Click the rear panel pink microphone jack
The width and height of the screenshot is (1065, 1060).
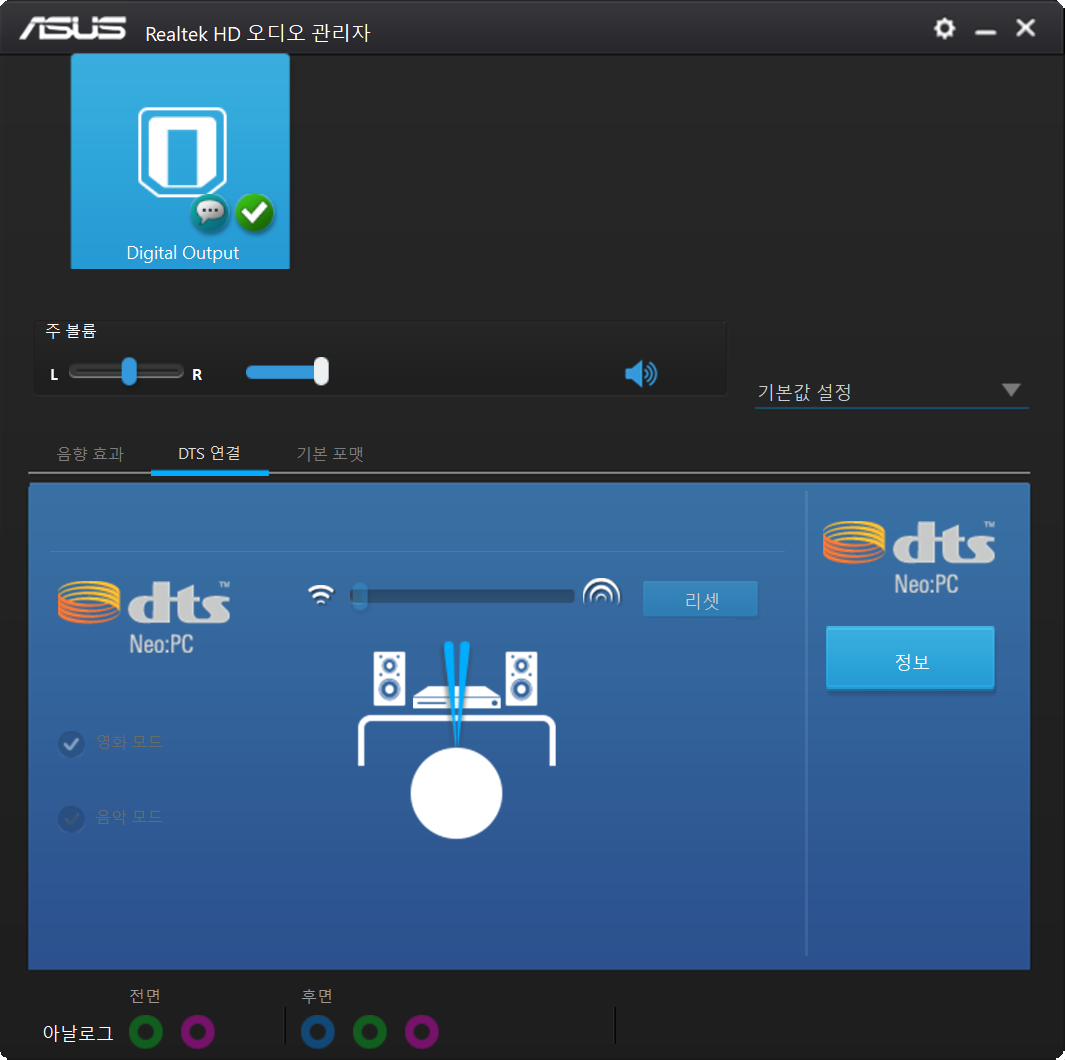(422, 1032)
